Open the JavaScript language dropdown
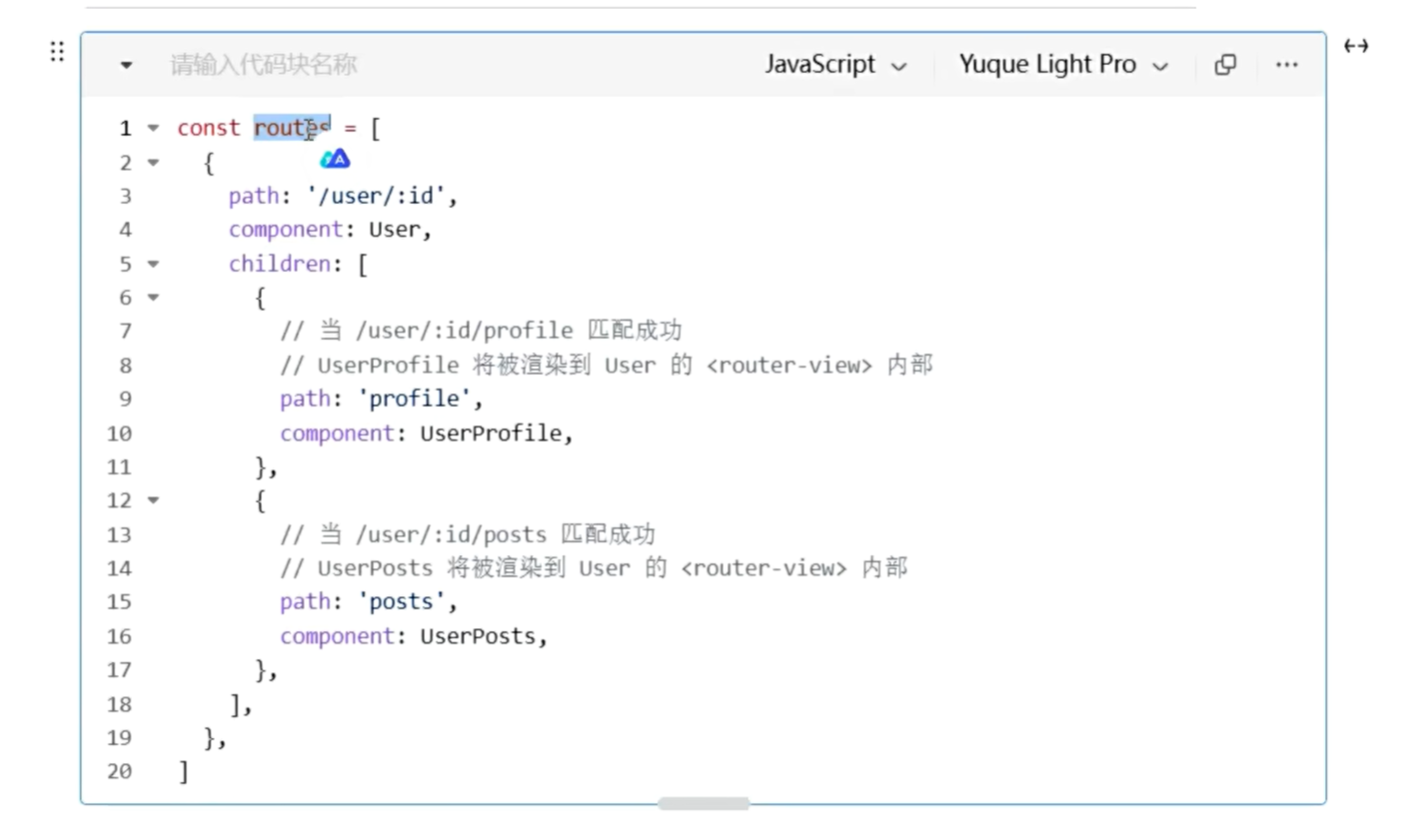 click(836, 65)
